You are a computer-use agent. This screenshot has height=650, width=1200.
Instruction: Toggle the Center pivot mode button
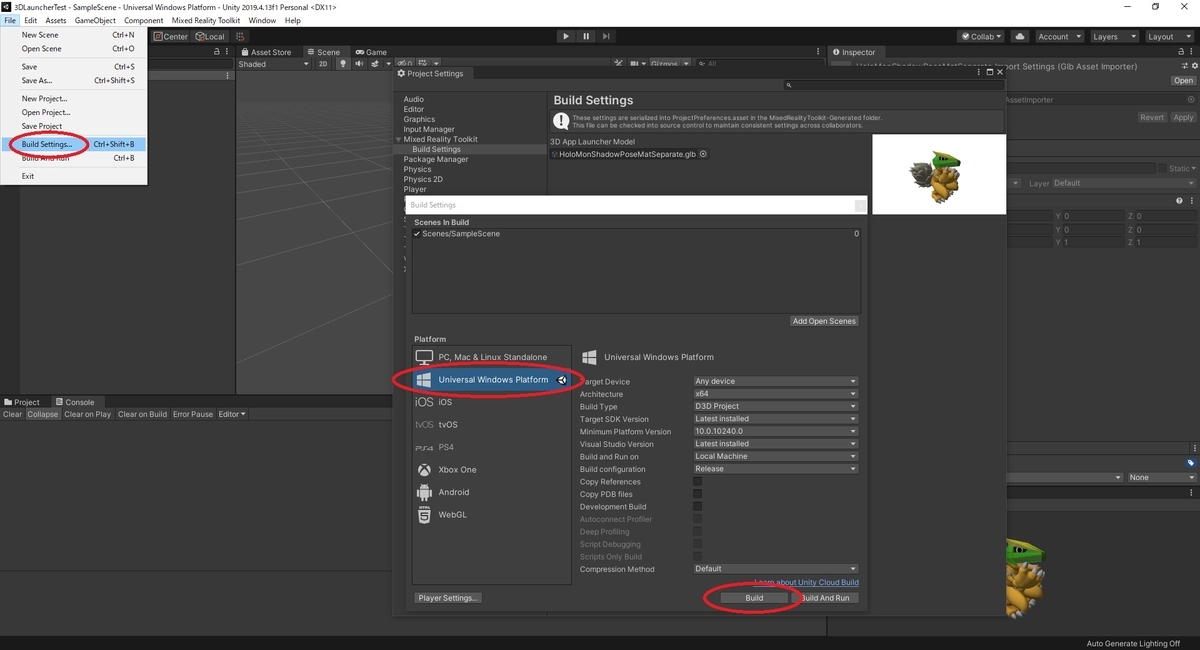pos(170,36)
